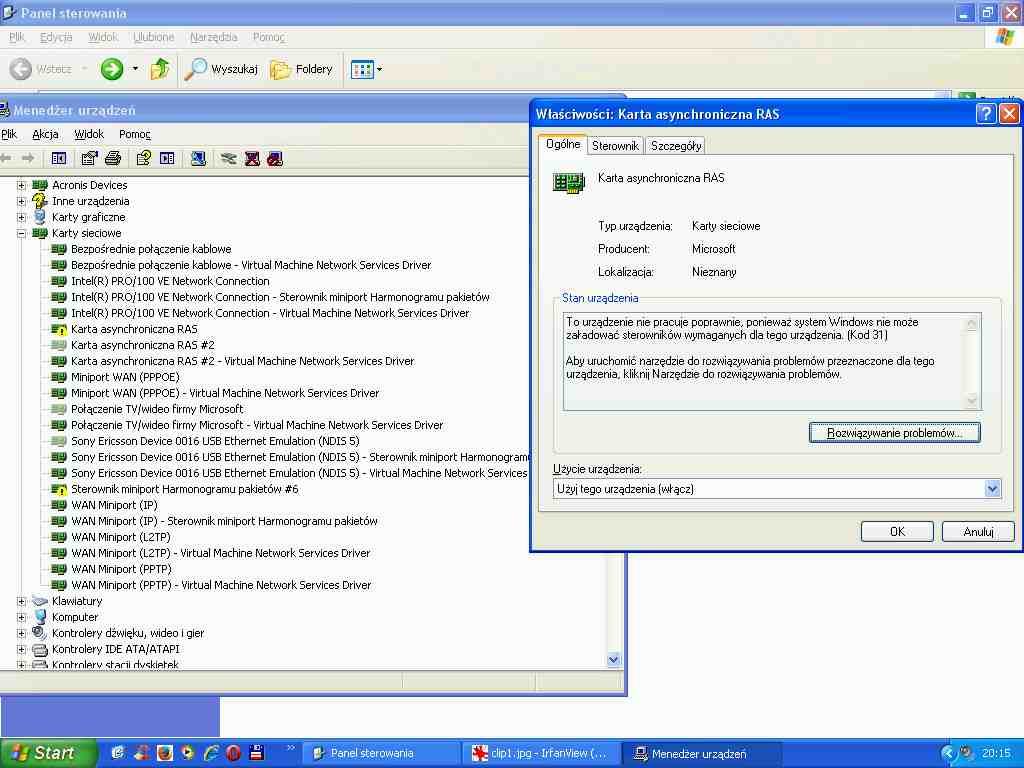The image size is (1024, 768).
Task: Open the Ulubione menu in Panel sterowania
Action: [x=153, y=37]
